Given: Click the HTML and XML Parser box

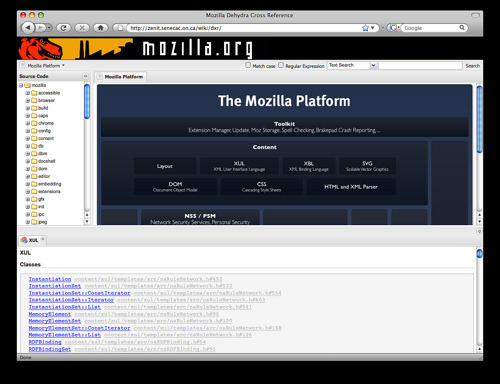Looking at the screenshot, I should pos(351,187).
